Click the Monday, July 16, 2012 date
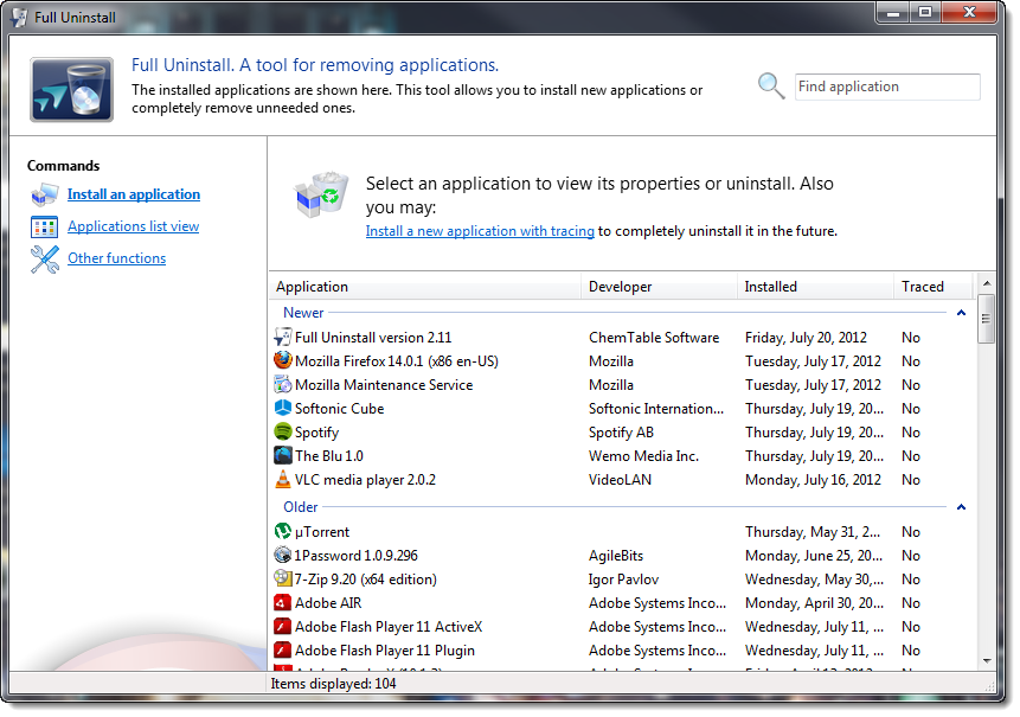 point(813,480)
